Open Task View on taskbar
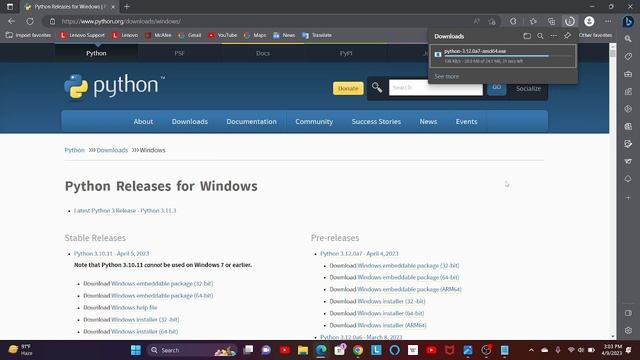The width and height of the screenshot is (640, 360). point(248,350)
